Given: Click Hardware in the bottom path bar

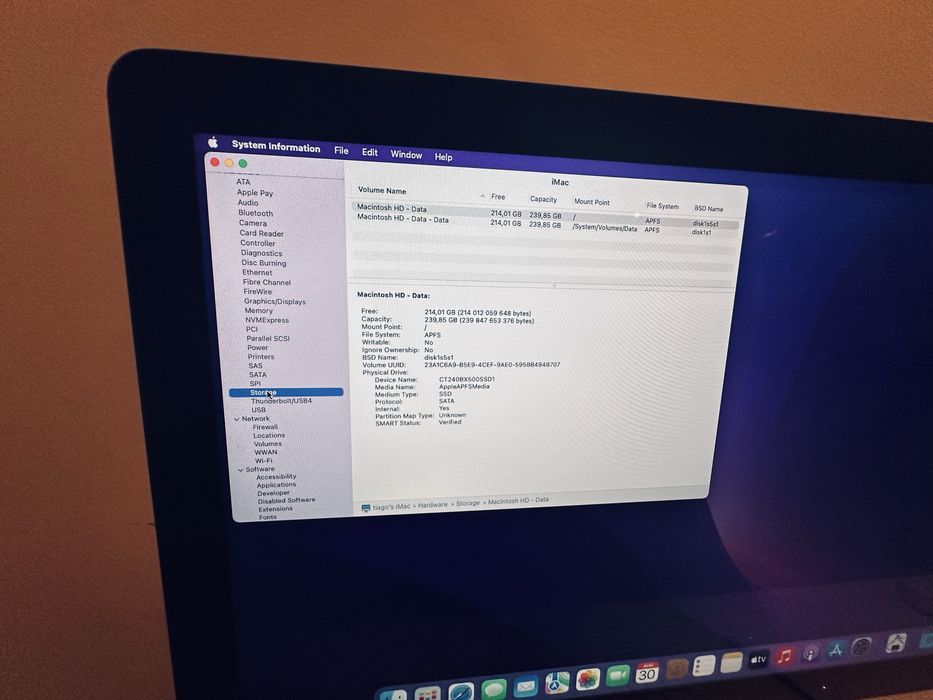Looking at the screenshot, I should point(433,505).
